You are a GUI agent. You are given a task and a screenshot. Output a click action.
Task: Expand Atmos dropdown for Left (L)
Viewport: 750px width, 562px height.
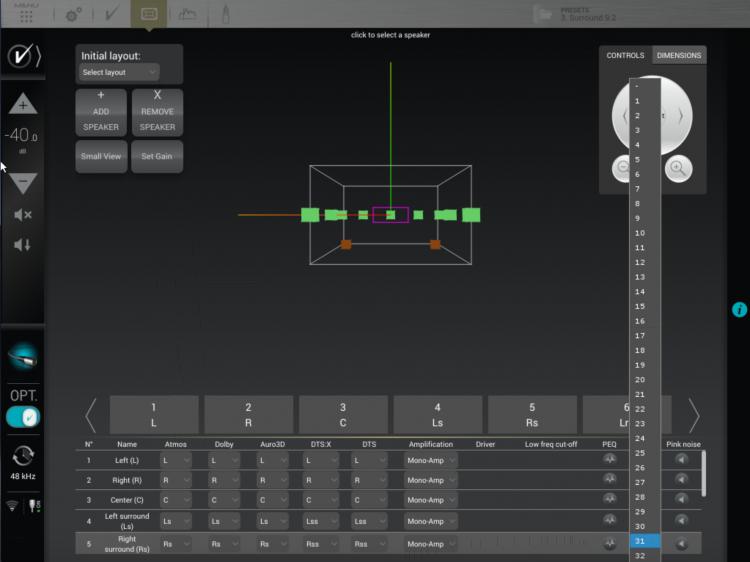pyautogui.click(x=176, y=460)
